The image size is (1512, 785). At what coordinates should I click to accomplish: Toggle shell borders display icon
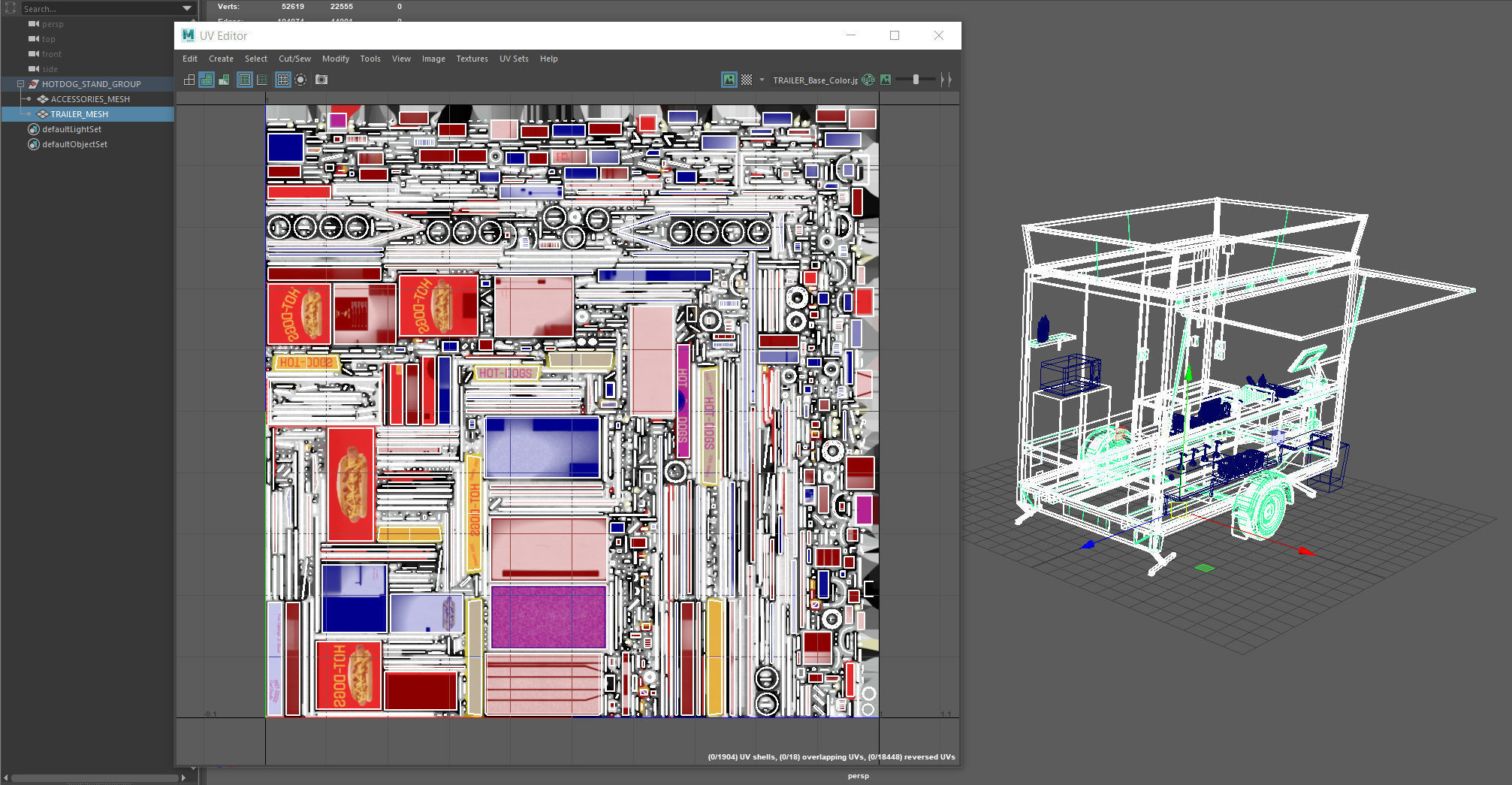(261, 80)
